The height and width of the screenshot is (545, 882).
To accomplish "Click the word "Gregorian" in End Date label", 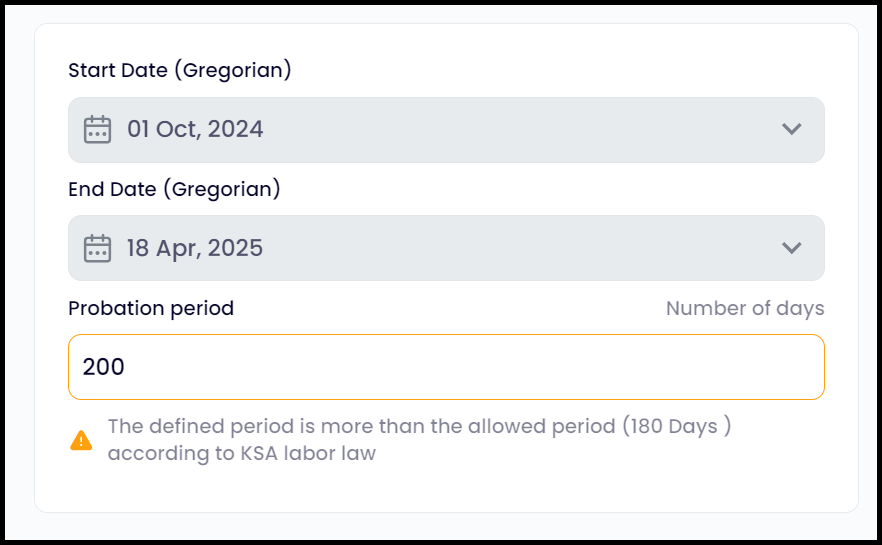I will tap(227, 189).
